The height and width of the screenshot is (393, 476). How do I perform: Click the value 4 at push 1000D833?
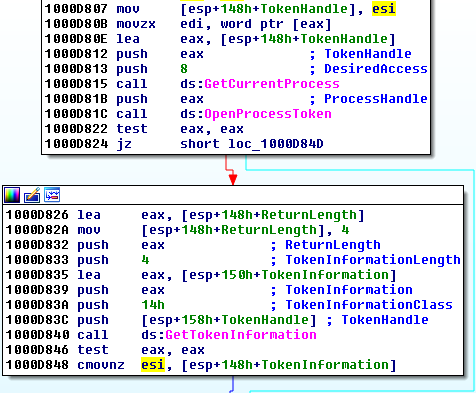tap(145, 260)
